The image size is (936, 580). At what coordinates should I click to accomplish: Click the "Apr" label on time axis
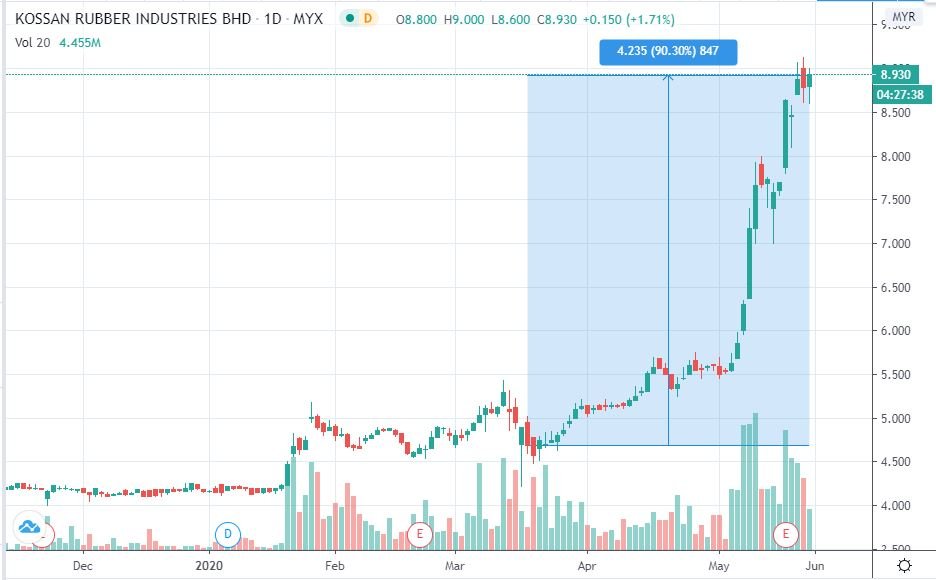click(585, 566)
